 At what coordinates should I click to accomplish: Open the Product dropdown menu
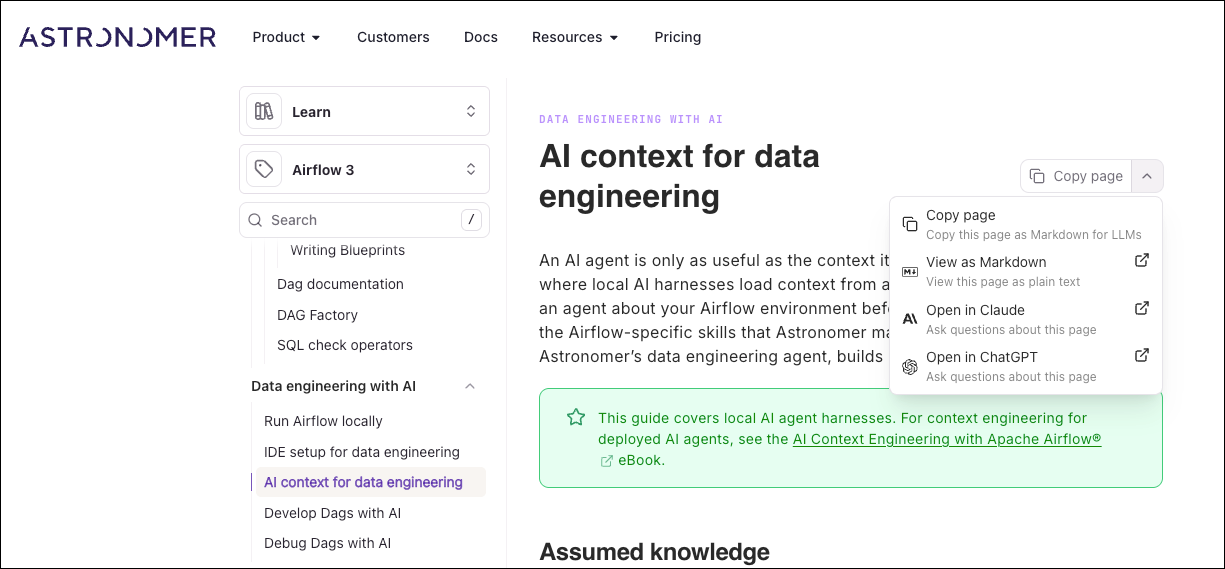tap(286, 37)
